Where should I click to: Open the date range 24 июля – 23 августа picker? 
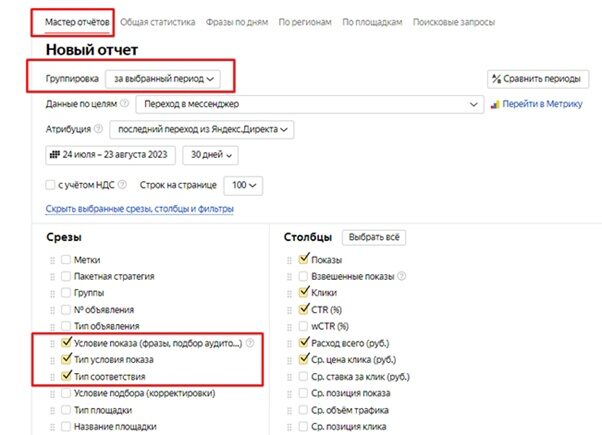pos(111,155)
